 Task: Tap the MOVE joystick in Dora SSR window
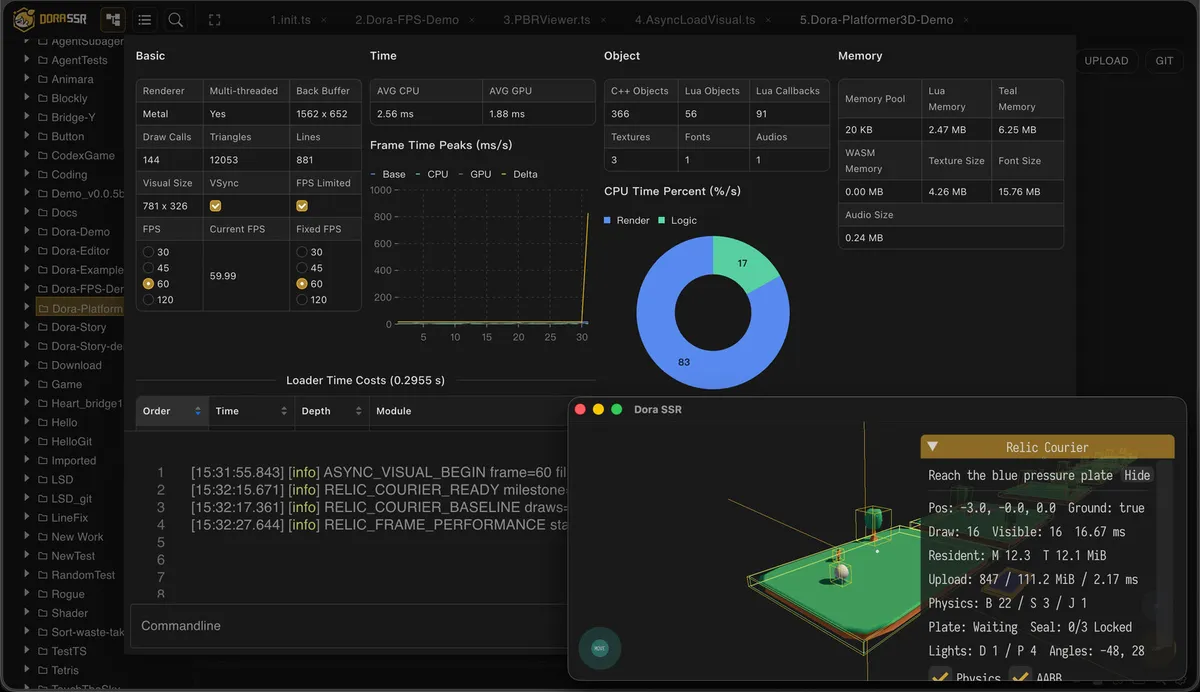click(599, 648)
